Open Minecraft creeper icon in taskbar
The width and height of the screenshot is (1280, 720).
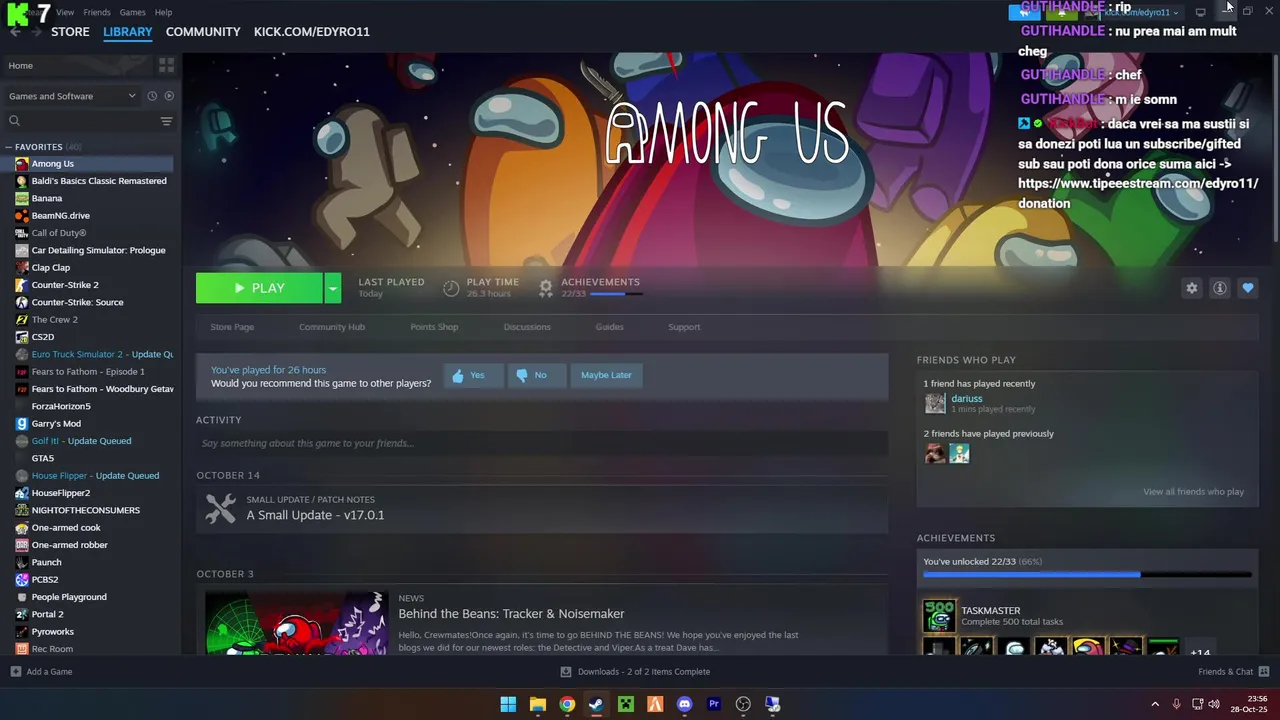pyautogui.click(x=626, y=704)
